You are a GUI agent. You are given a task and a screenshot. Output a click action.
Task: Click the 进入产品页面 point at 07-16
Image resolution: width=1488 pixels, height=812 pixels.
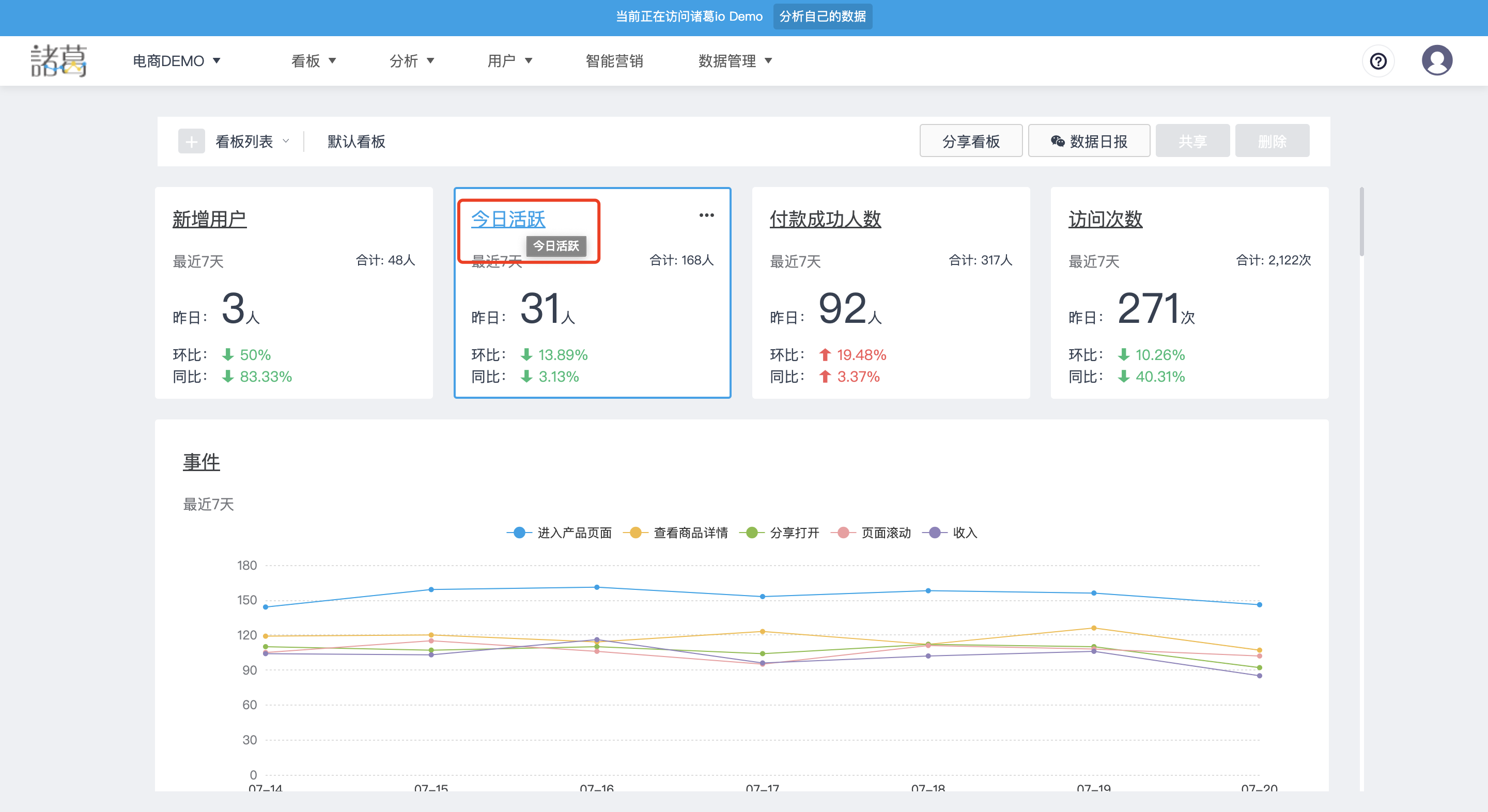597,587
